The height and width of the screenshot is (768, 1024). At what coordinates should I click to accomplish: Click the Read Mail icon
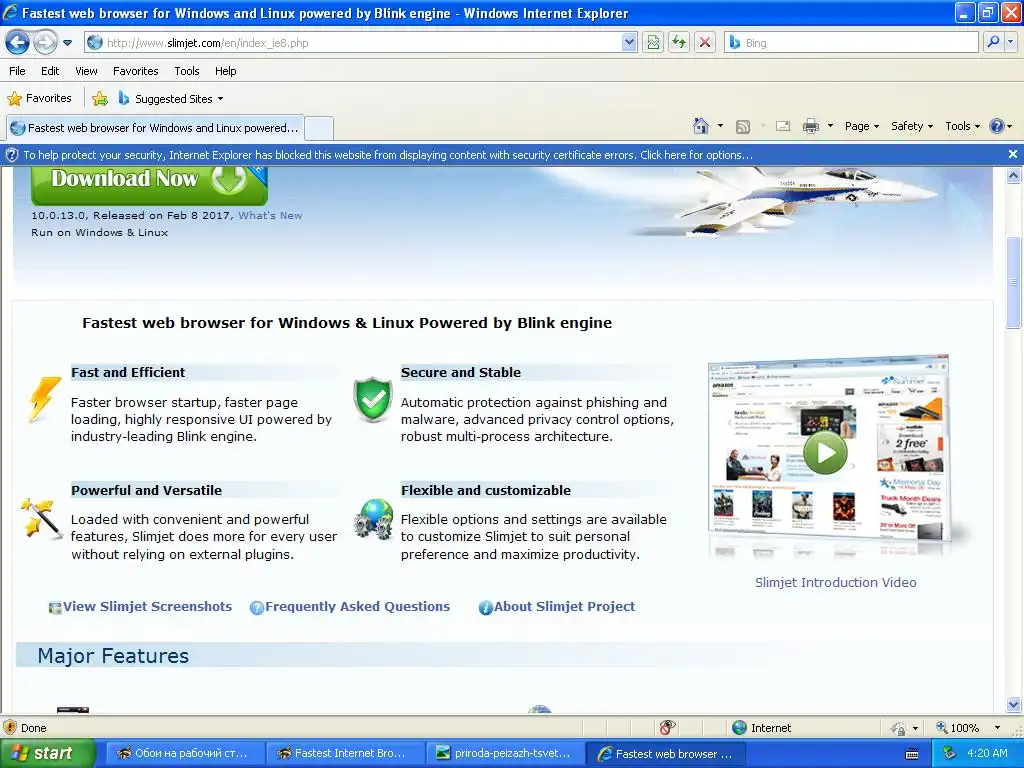point(783,126)
